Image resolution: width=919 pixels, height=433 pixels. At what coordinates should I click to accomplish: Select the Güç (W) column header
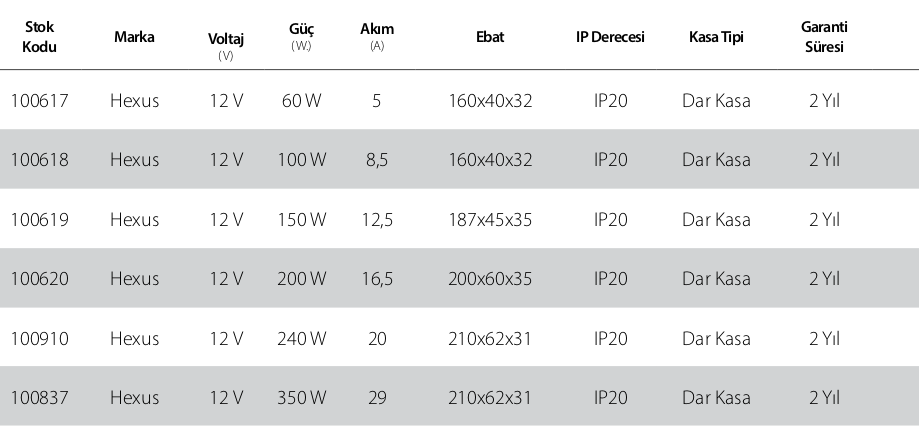click(301, 37)
